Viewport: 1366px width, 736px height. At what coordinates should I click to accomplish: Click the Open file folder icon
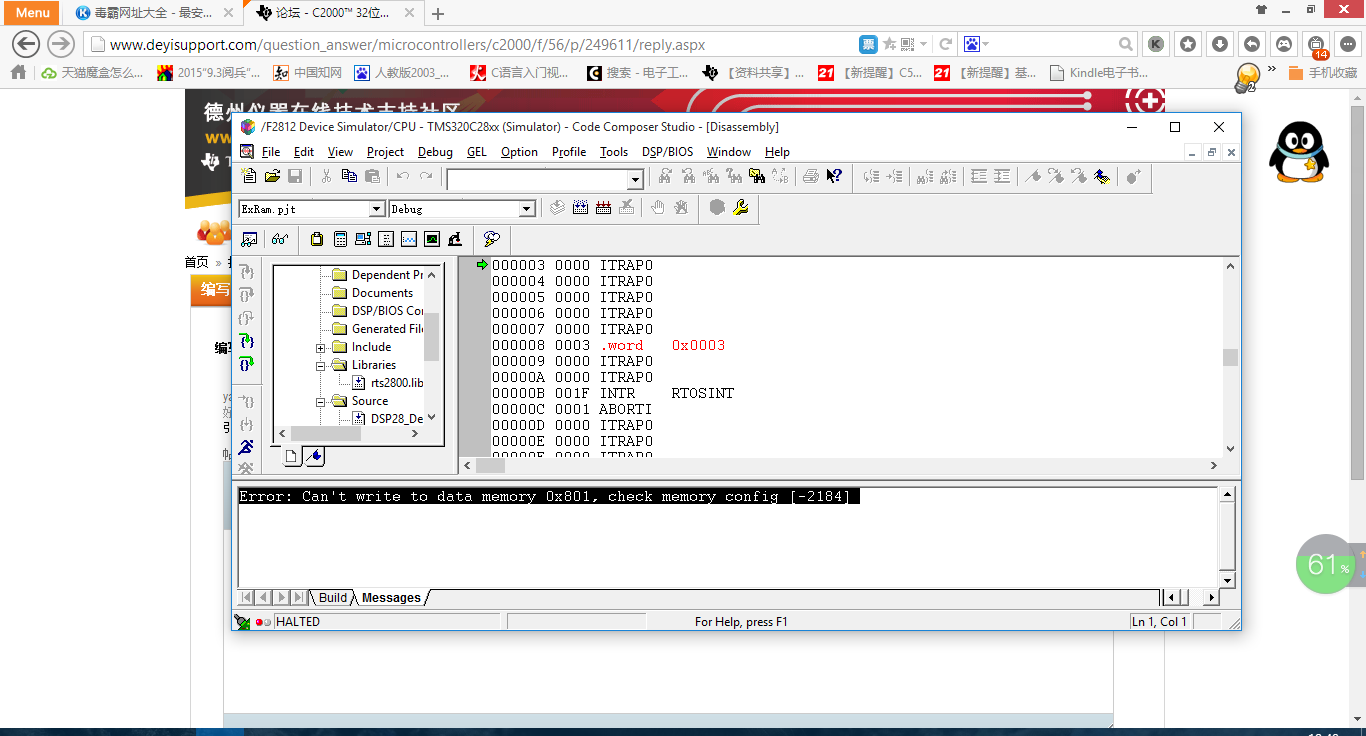272,177
